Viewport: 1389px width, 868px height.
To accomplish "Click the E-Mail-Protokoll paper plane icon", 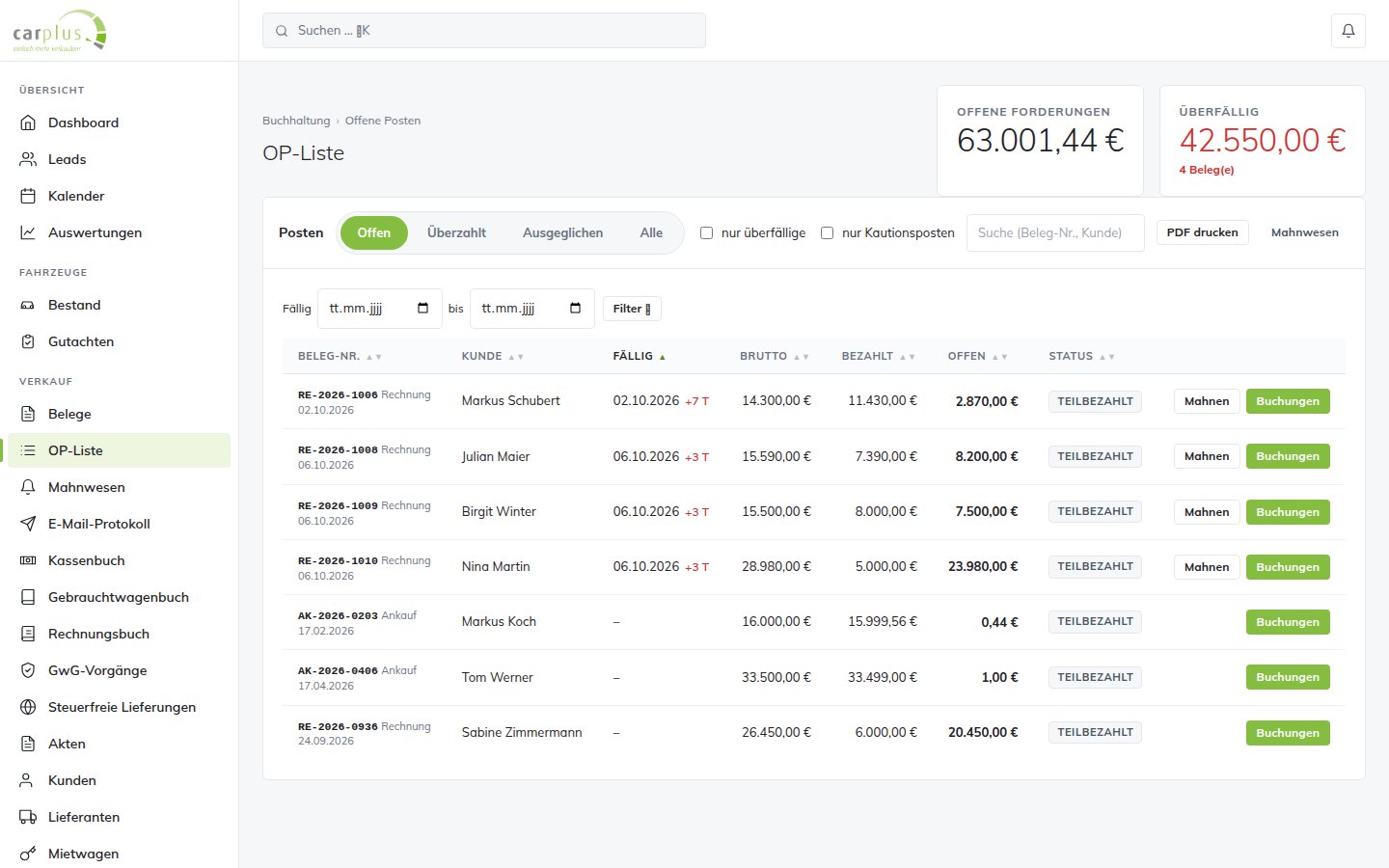I will pos(28,524).
